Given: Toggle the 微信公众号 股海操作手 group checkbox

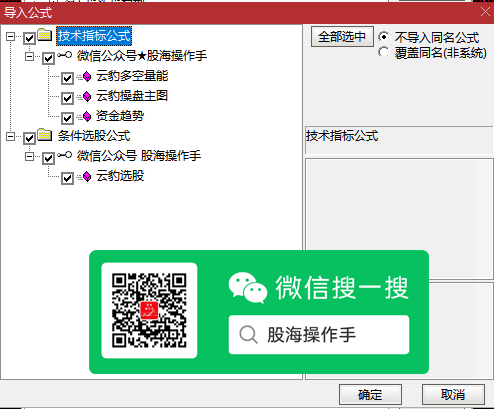Looking at the screenshot, I should point(48,158).
